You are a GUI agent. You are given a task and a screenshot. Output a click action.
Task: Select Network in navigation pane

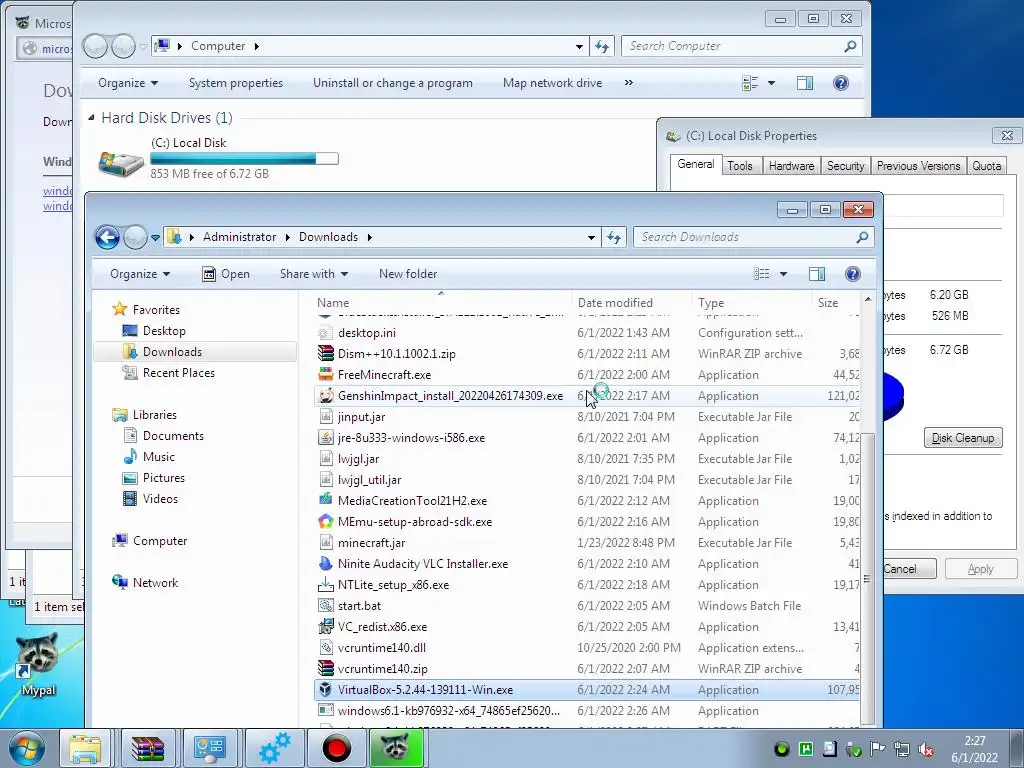pyautogui.click(x=155, y=583)
